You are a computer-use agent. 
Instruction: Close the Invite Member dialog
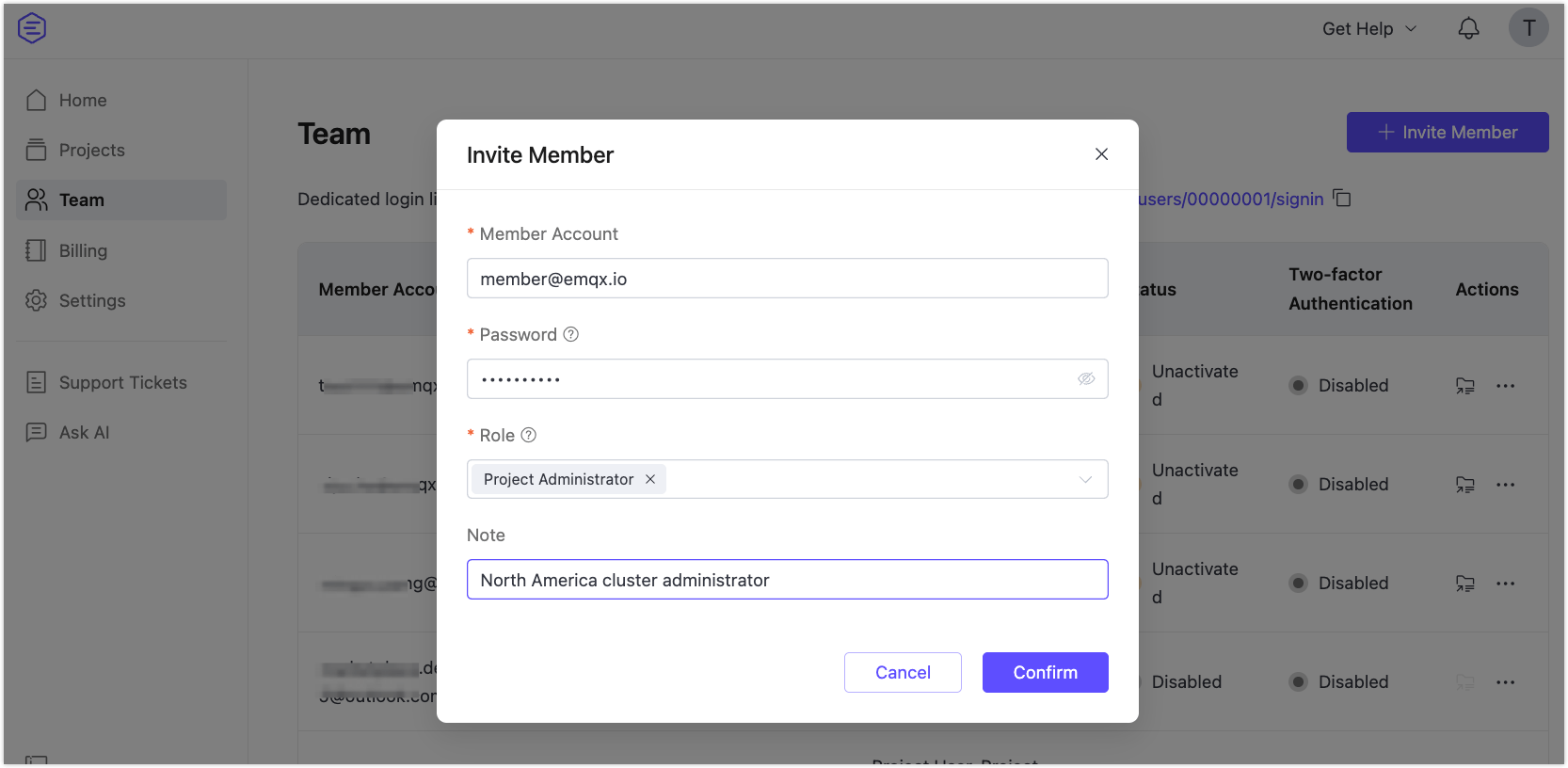coord(1101,154)
